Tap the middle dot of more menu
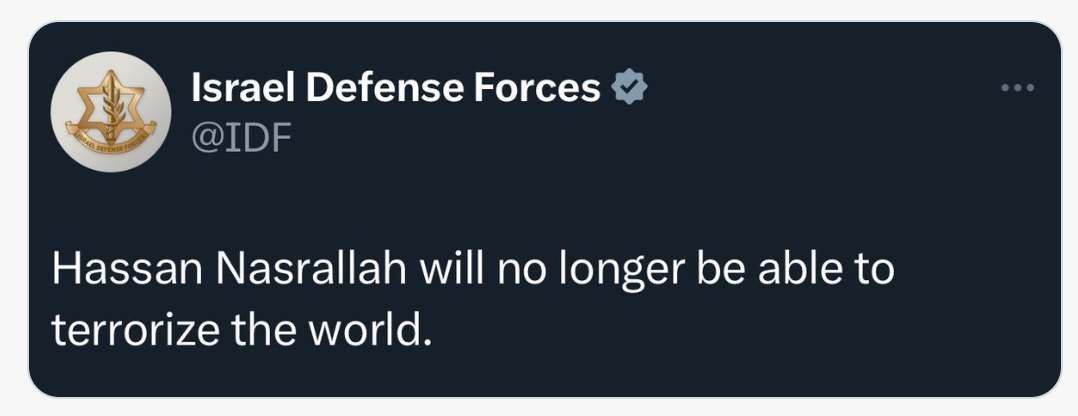Viewport: 1078px width, 416px height. pos(1018,87)
